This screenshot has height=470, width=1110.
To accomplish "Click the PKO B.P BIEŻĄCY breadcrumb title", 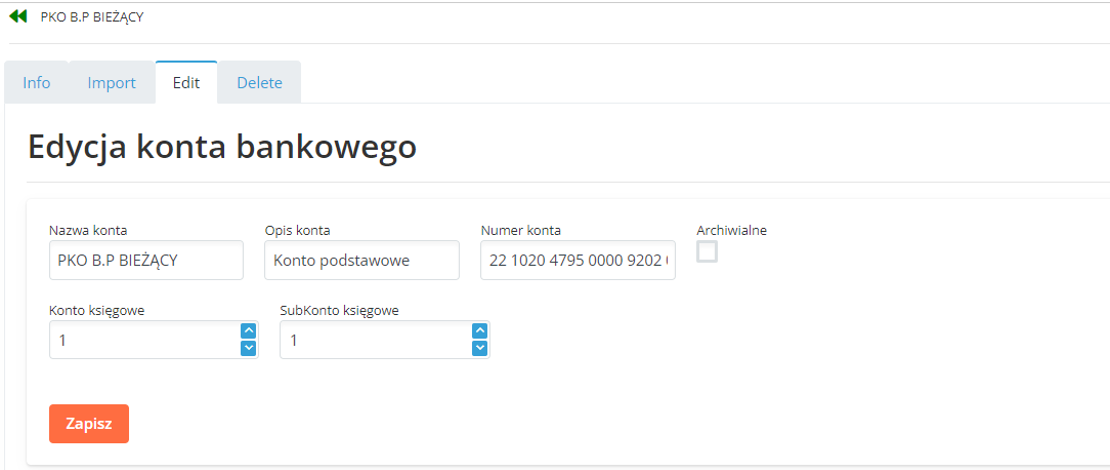I will pyautogui.click(x=91, y=17).
